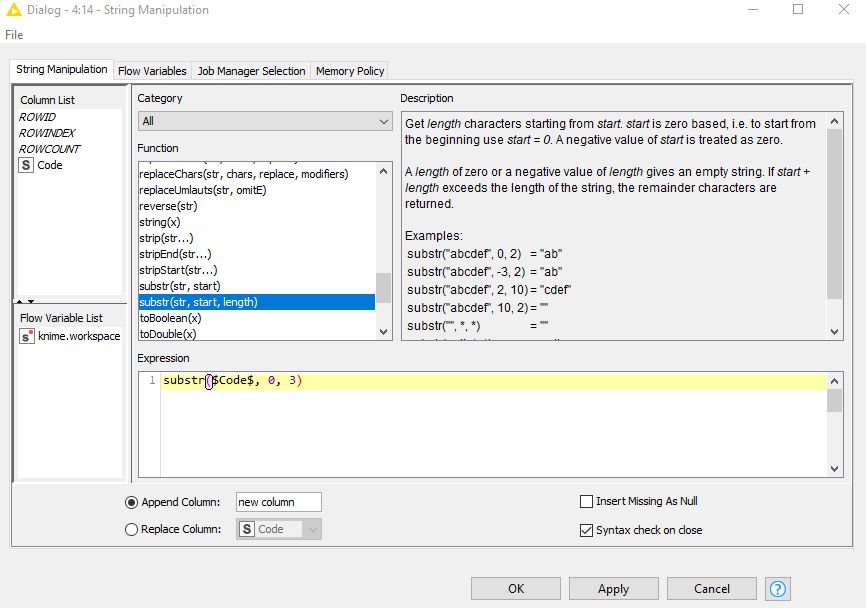Click Description panel scroll down arrow
Viewport: 866px width, 608px height.
[835, 332]
